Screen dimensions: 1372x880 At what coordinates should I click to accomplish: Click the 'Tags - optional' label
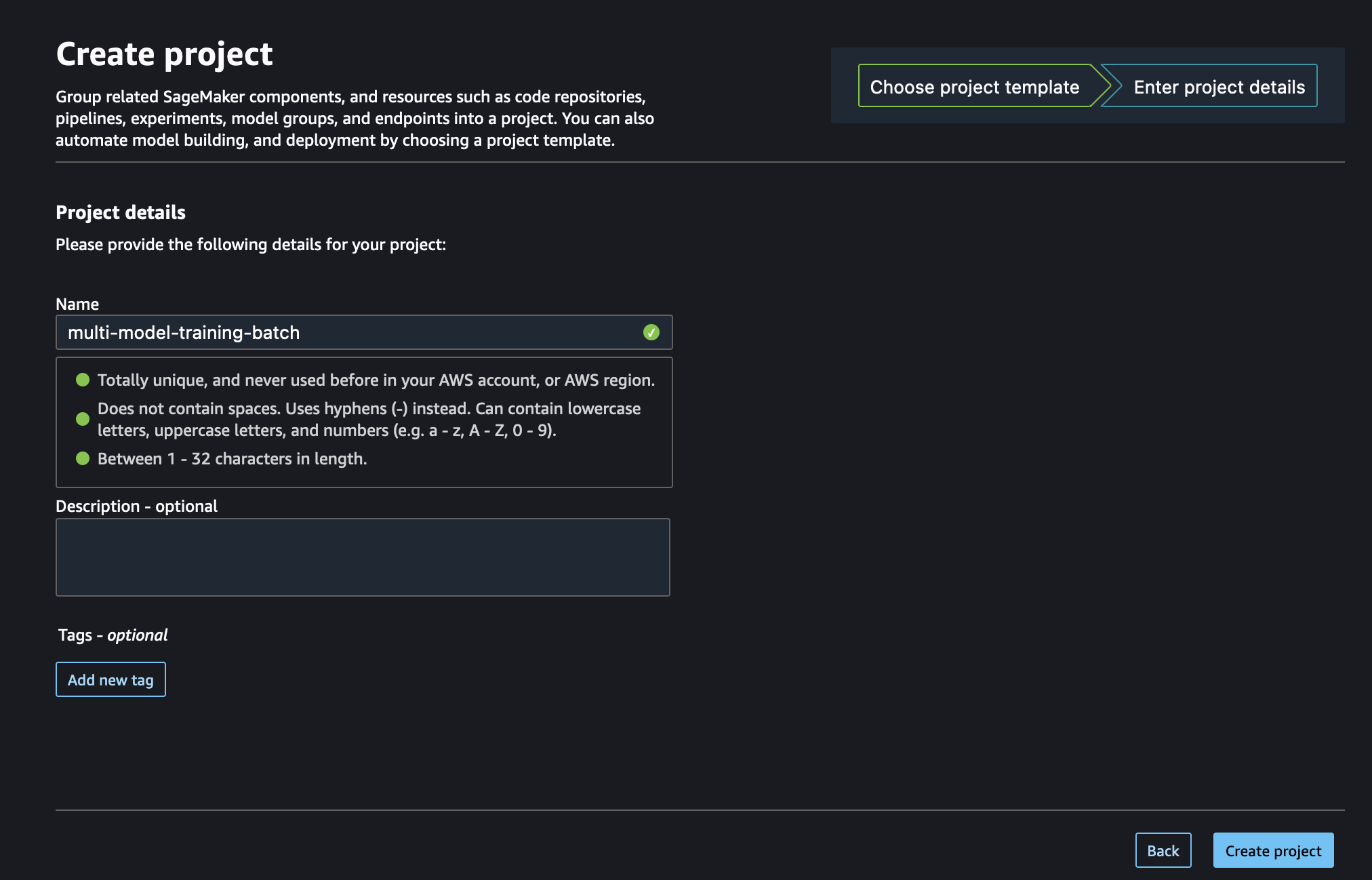[x=113, y=635]
